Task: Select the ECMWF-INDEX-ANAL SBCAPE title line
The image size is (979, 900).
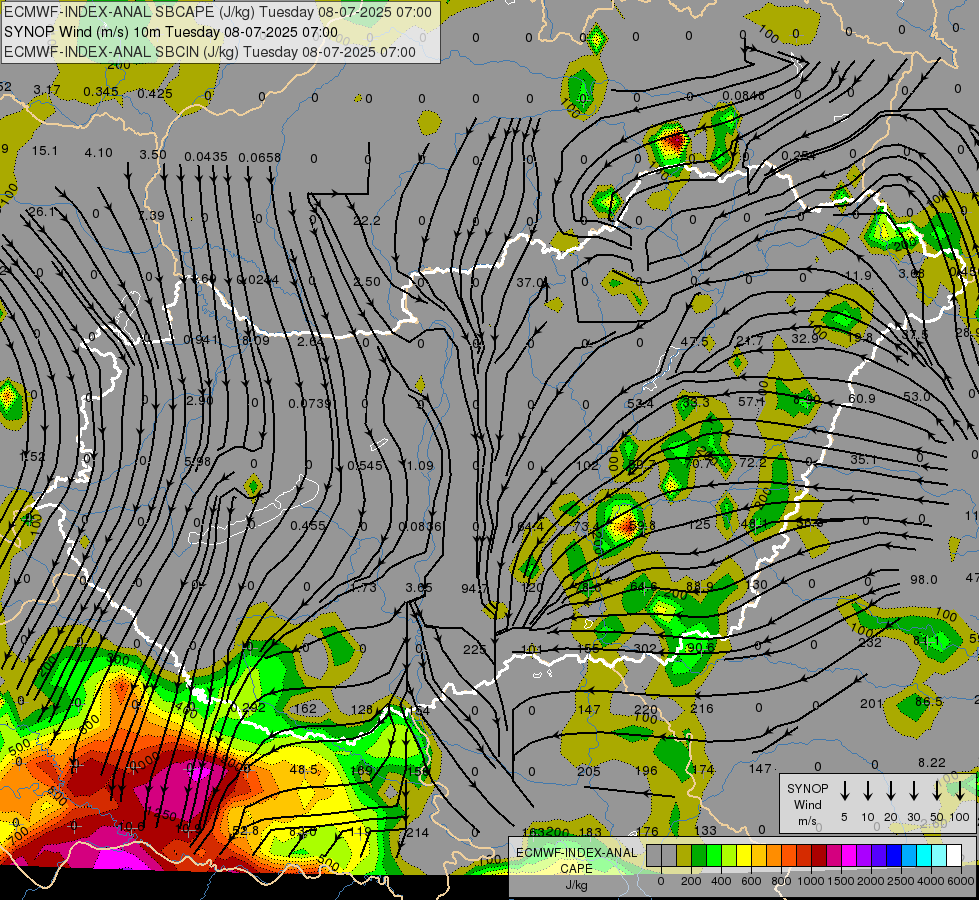Action: tap(217, 12)
